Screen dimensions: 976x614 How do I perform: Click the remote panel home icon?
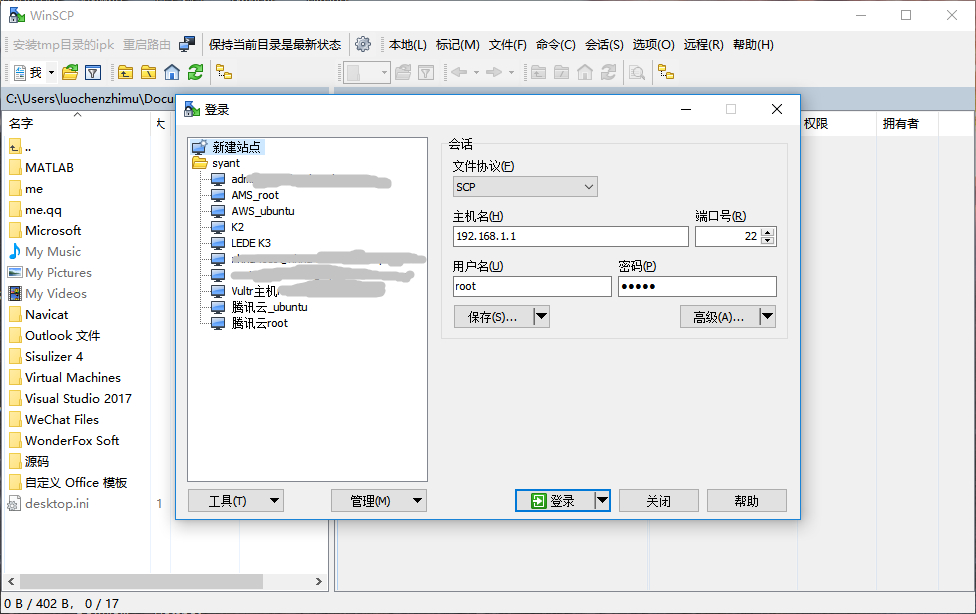(585, 73)
